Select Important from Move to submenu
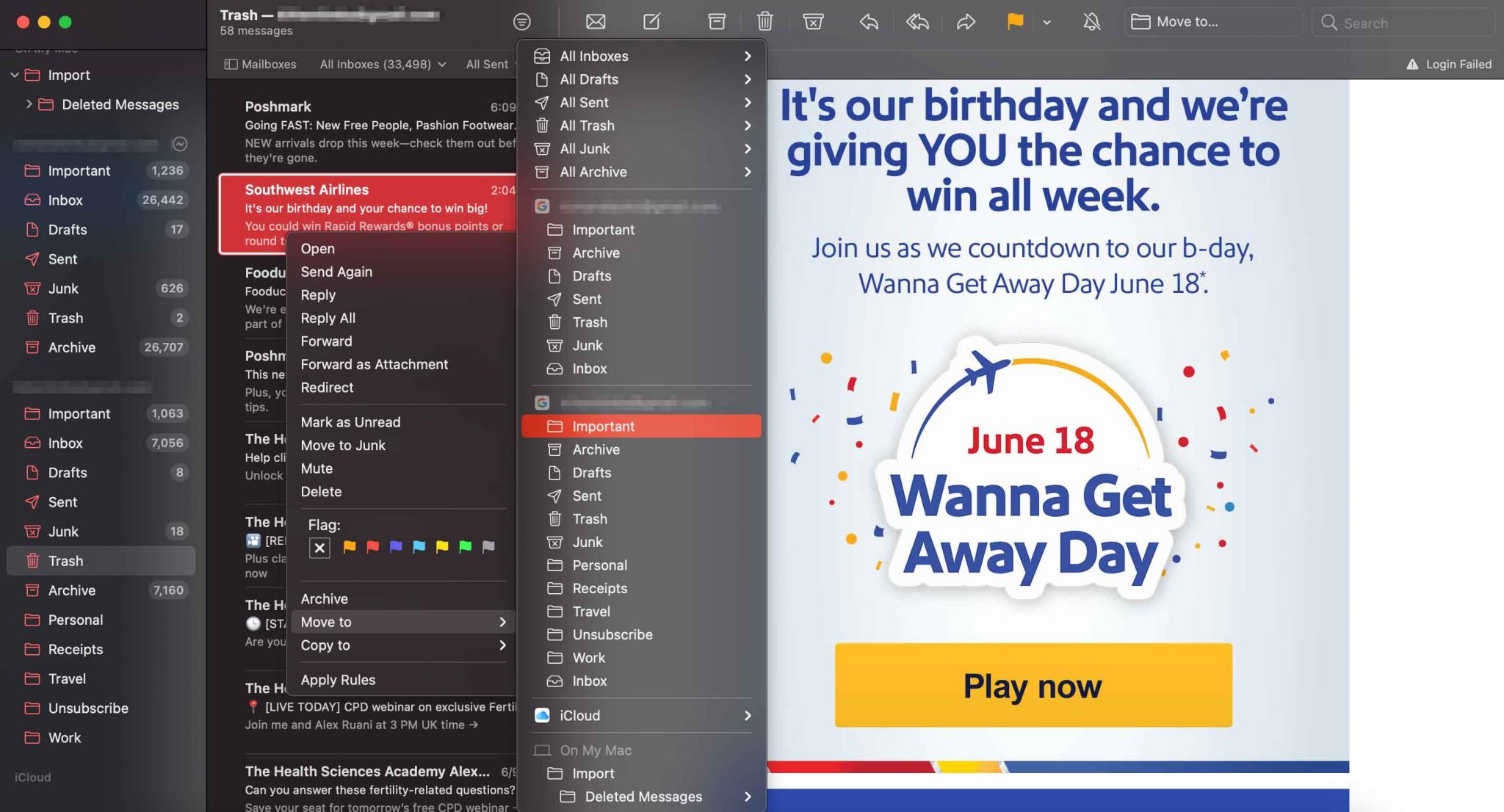1504x812 pixels. point(640,426)
